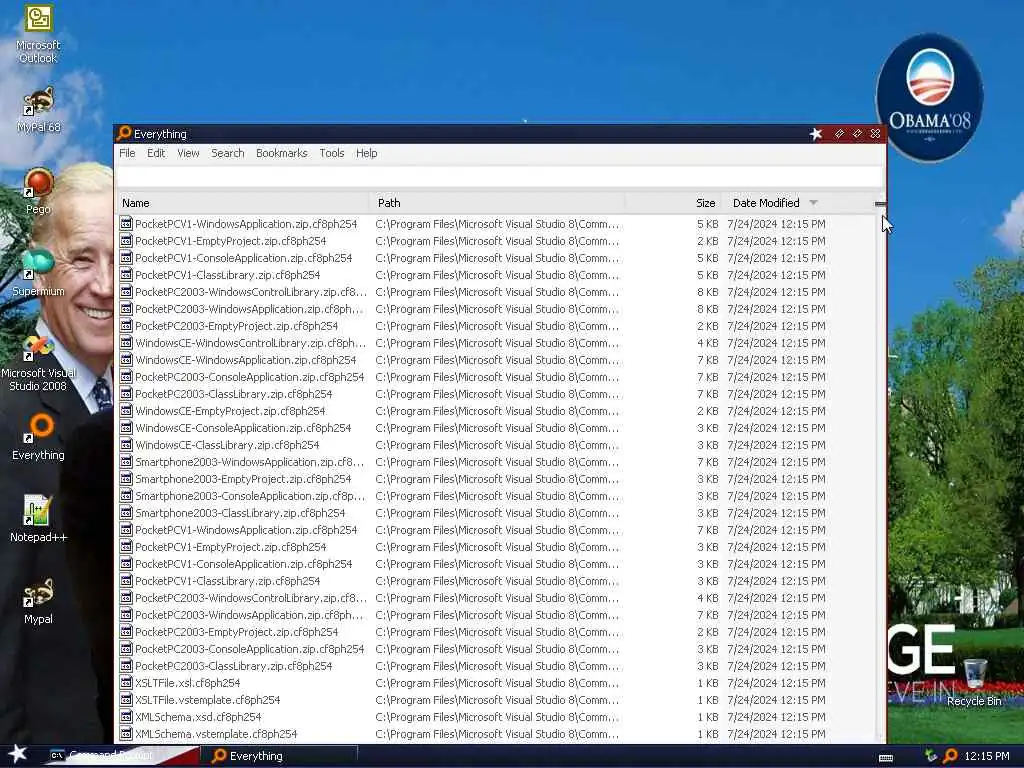This screenshot has height=768, width=1024.
Task: Select the Everything desktop shortcut icon
Action: (x=38, y=437)
